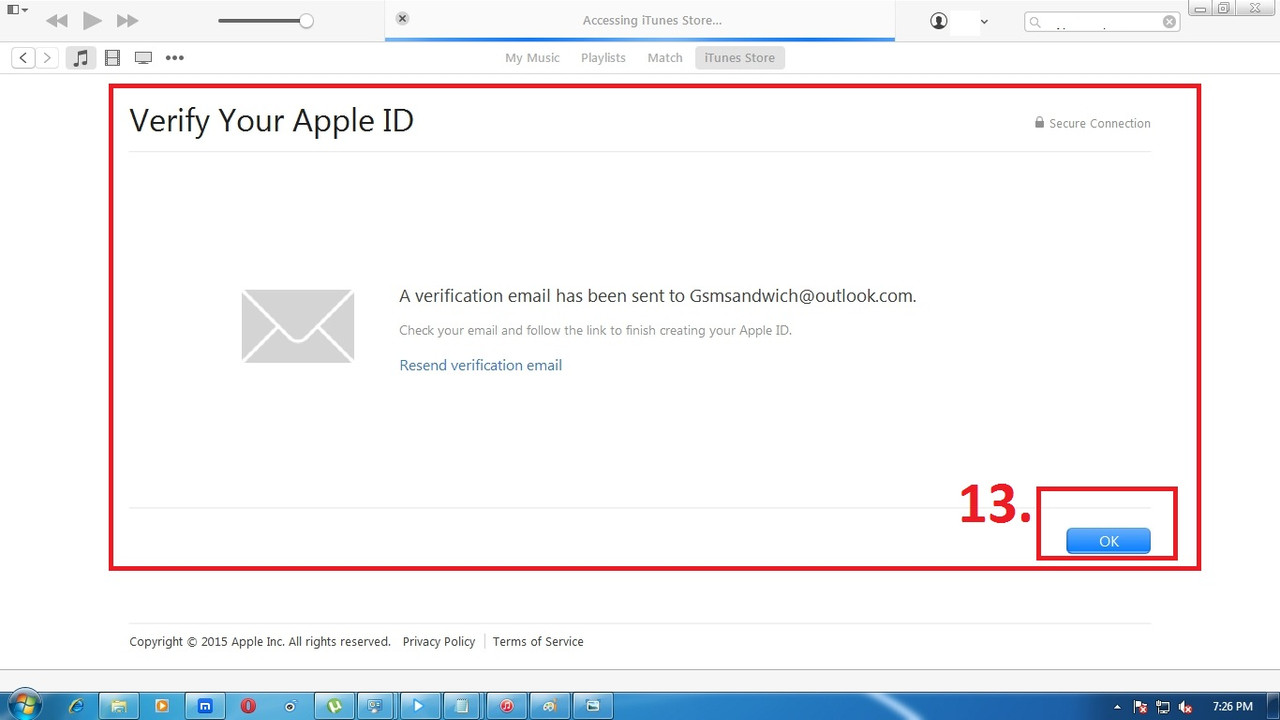Viewport: 1280px width, 720px height.
Task: Open the blue play-arrow taskbar icon
Action: click(419, 706)
